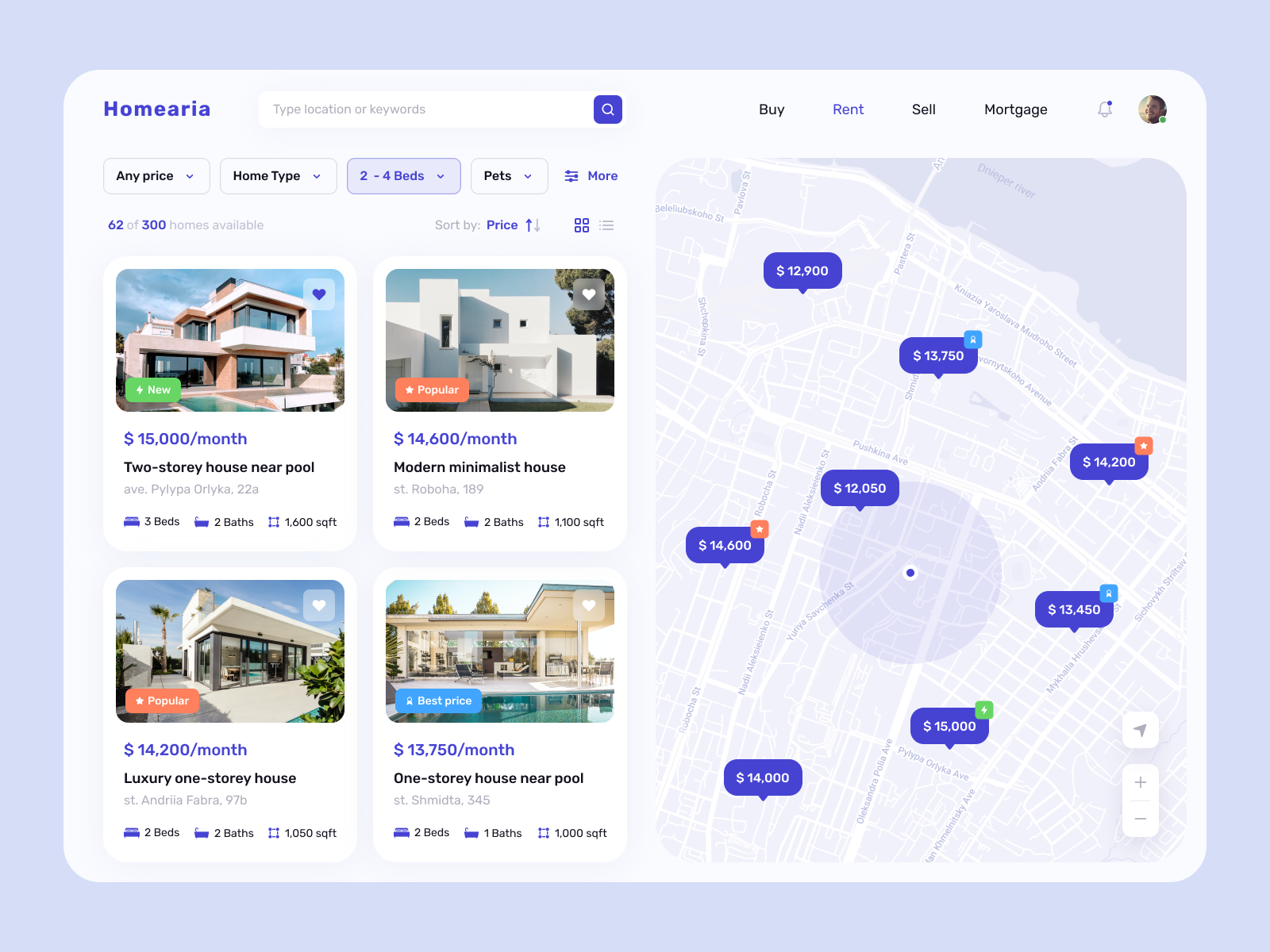The image size is (1270, 952).
Task: Go to the Buy tab
Action: (772, 109)
